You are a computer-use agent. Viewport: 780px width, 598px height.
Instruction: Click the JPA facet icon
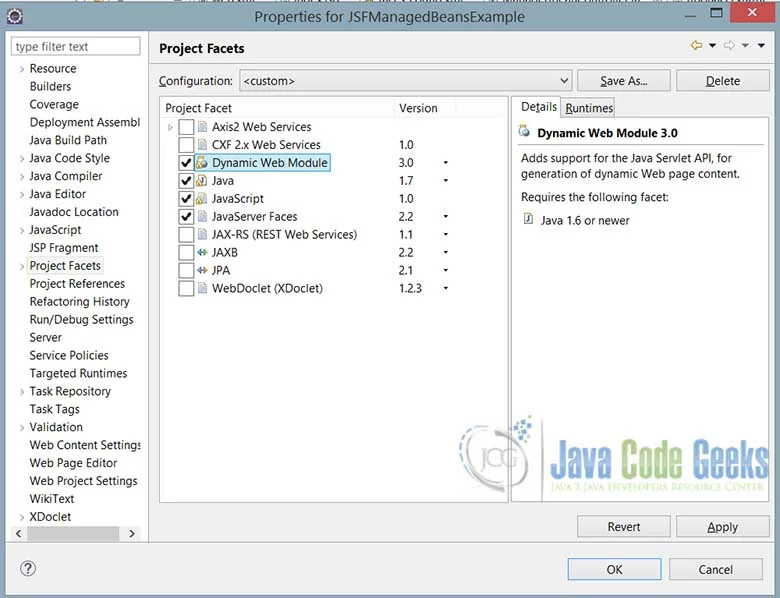[x=202, y=270]
